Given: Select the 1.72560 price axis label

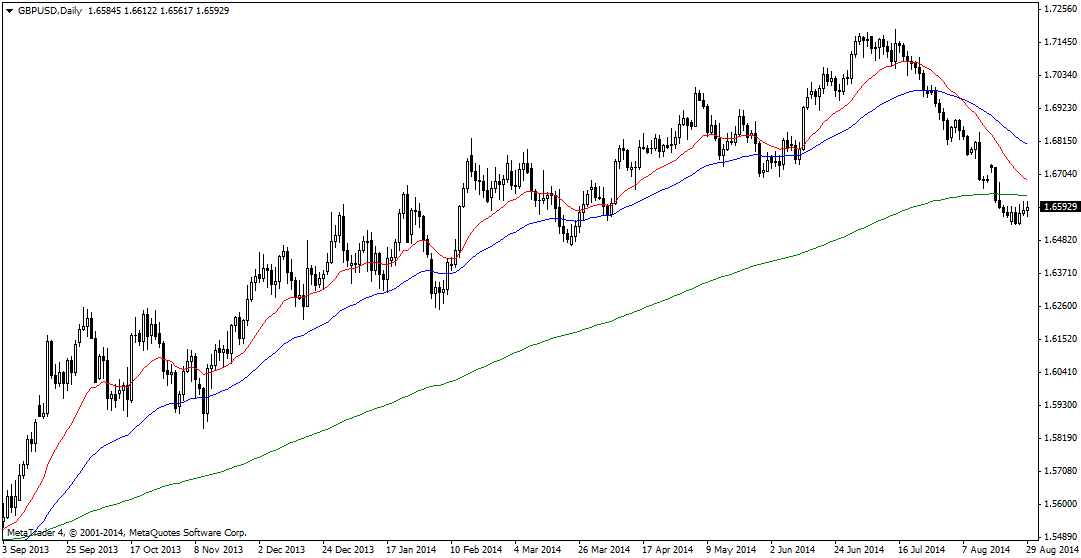Looking at the screenshot, I should (x=1059, y=9).
